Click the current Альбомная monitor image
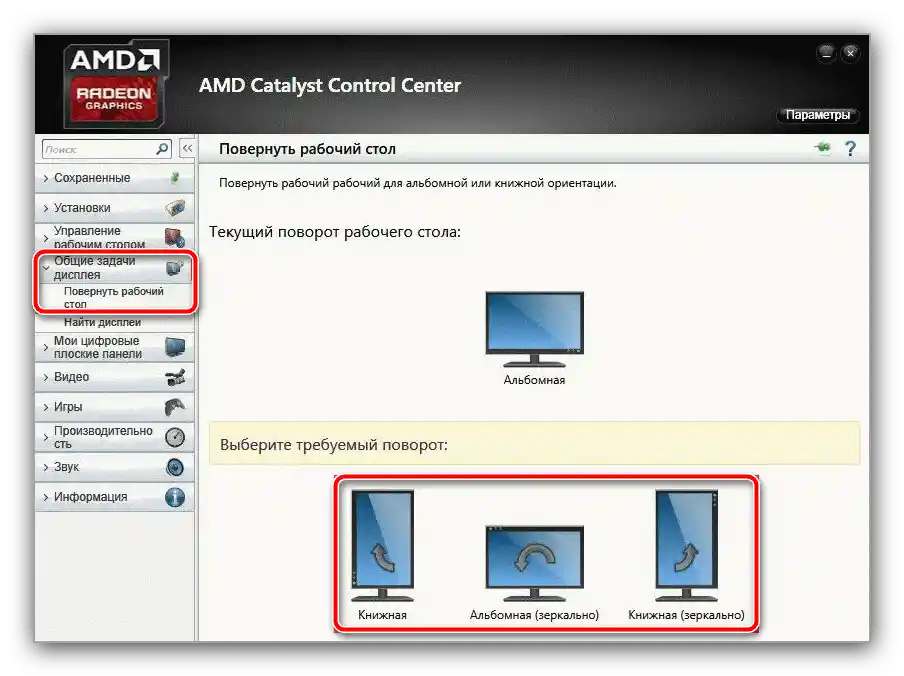The image size is (904, 676). coord(534,329)
